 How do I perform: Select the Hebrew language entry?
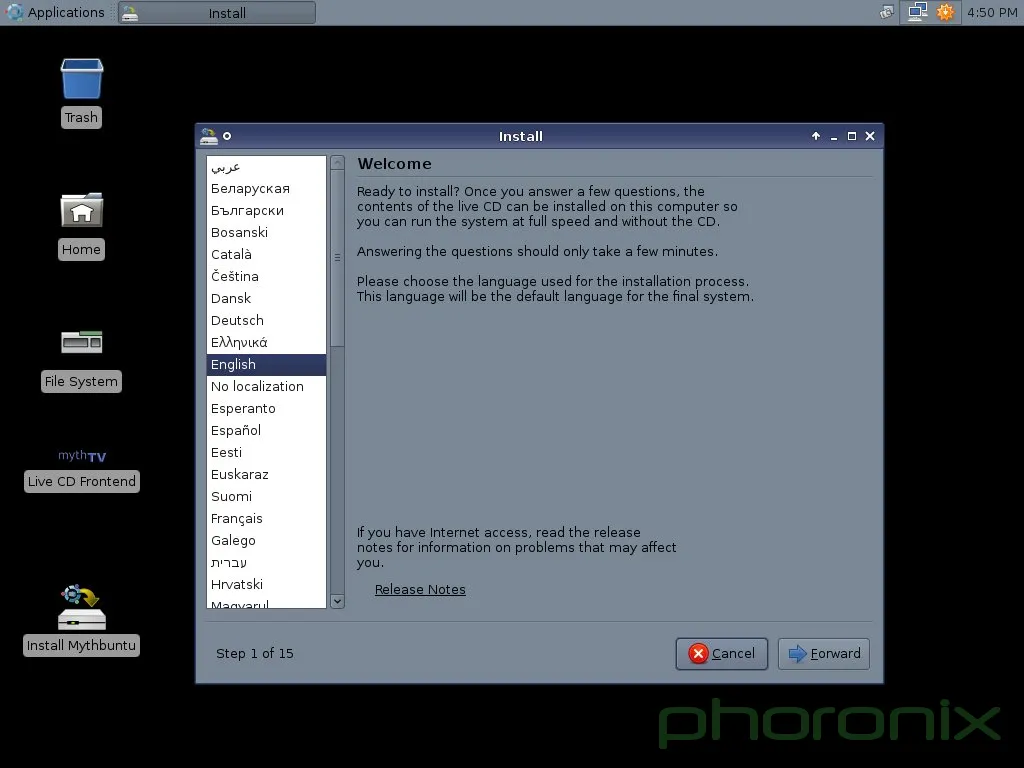click(x=266, y=562)
